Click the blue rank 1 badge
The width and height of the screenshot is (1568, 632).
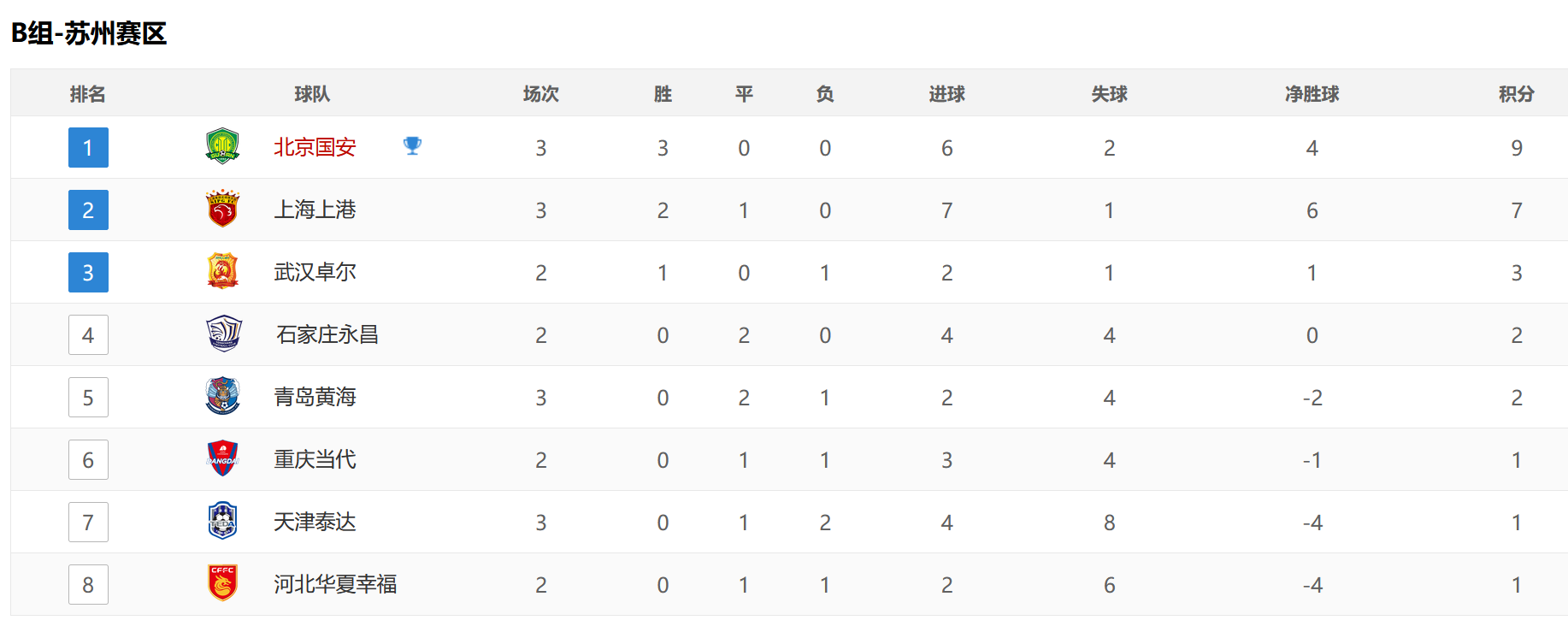[x=88, y=147]
